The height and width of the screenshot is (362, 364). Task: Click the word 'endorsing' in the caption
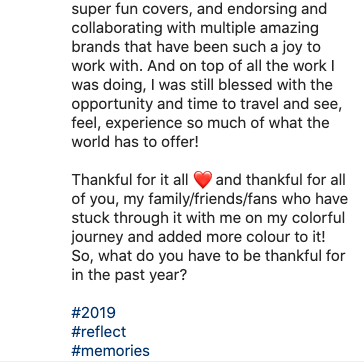pyautogui.click(x=259, y=9)
